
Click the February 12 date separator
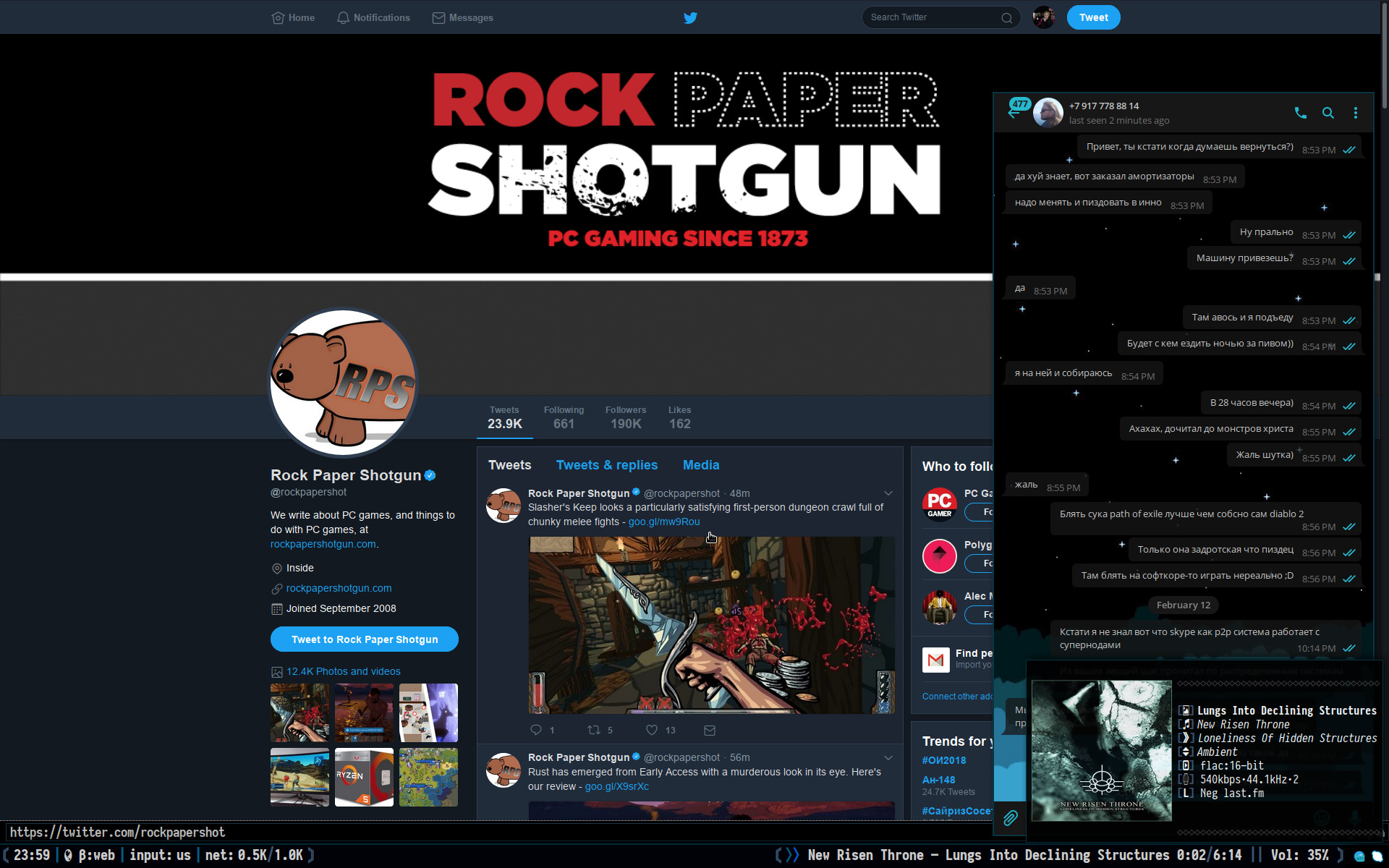point(1183,605)
